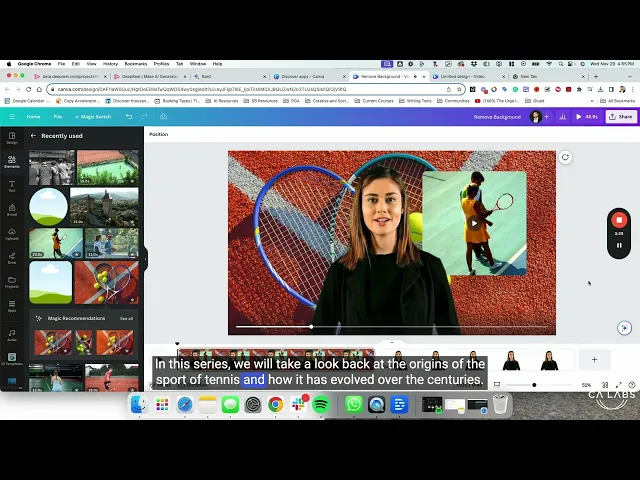Click the Undo arrow in Canva header
640x480 pixels.
click(x=129, y=117)
